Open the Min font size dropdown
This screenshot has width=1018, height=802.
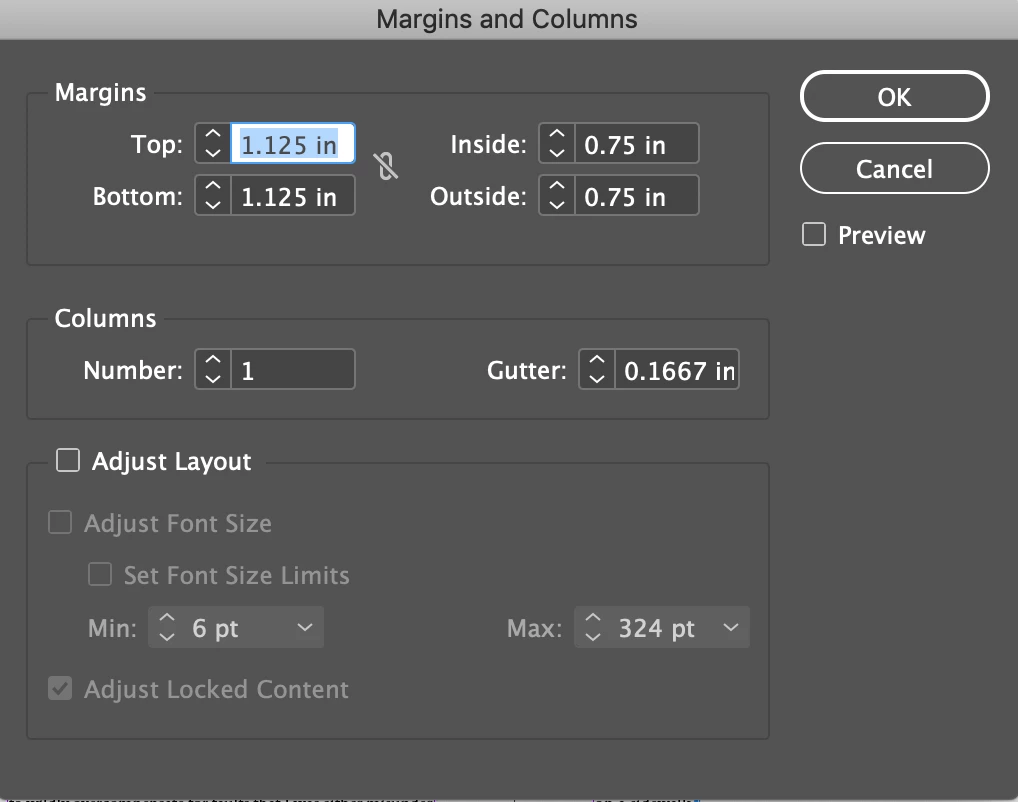[x=304, y=628]
